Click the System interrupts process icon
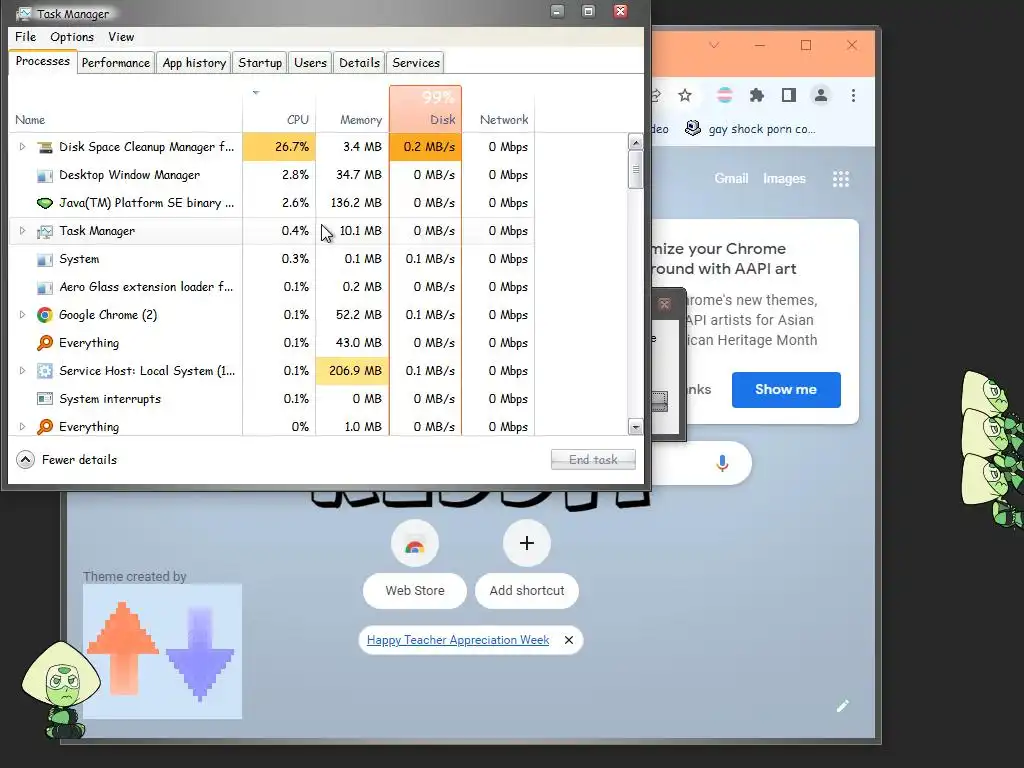This screenshot has height=768, width=1024. pyautogui.click(x=44, y=399)
